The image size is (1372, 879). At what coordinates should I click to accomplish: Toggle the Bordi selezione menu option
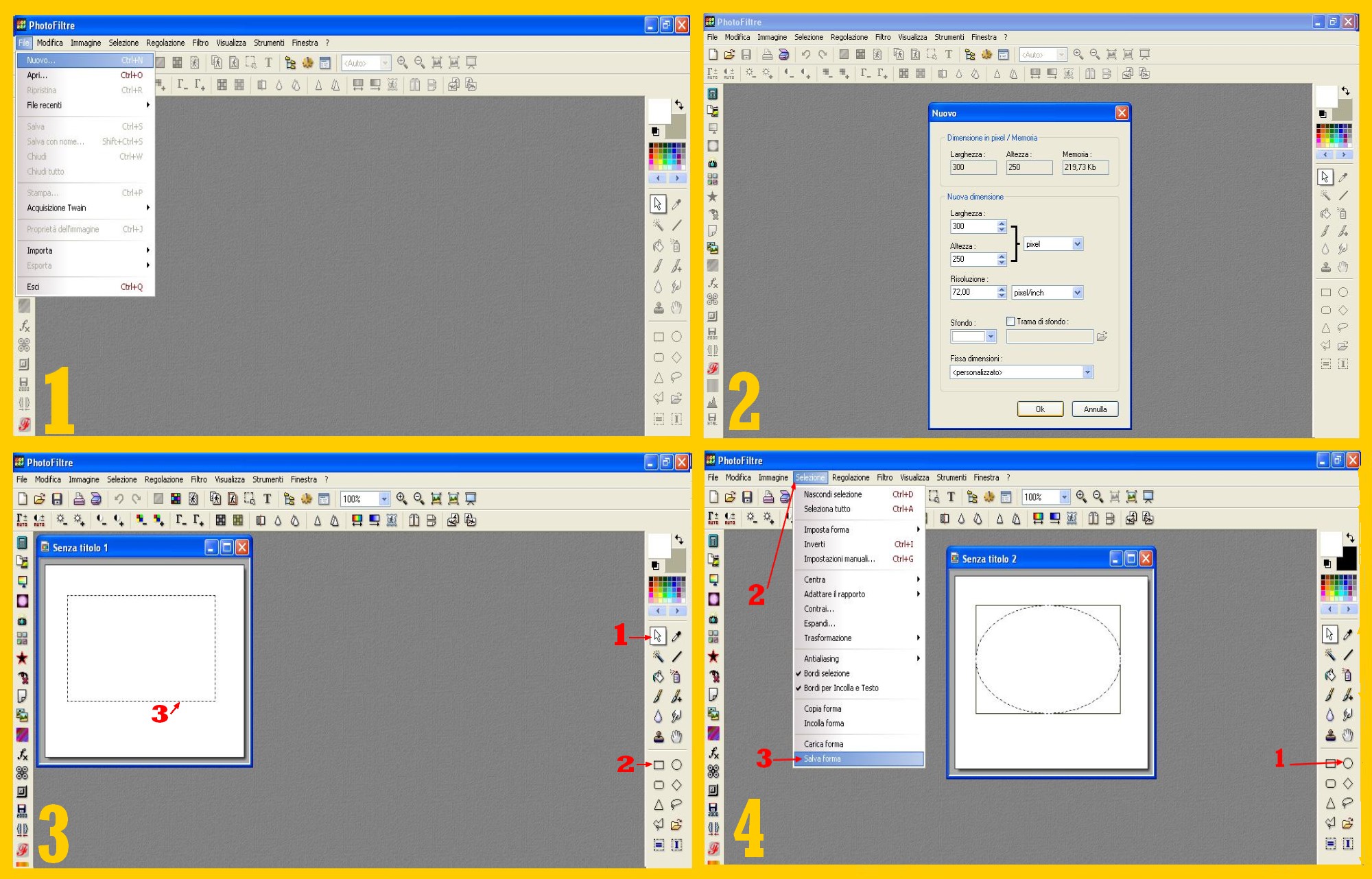[x=827, y=673]
